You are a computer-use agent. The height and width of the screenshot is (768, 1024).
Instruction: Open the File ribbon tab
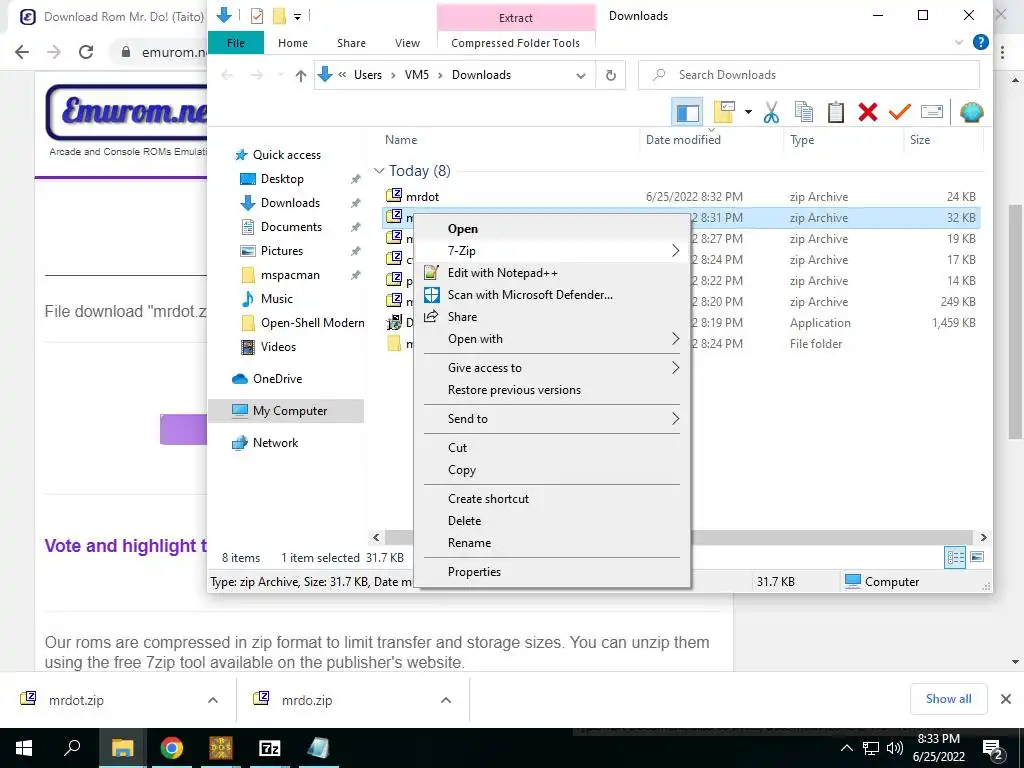tap(236, 43)
